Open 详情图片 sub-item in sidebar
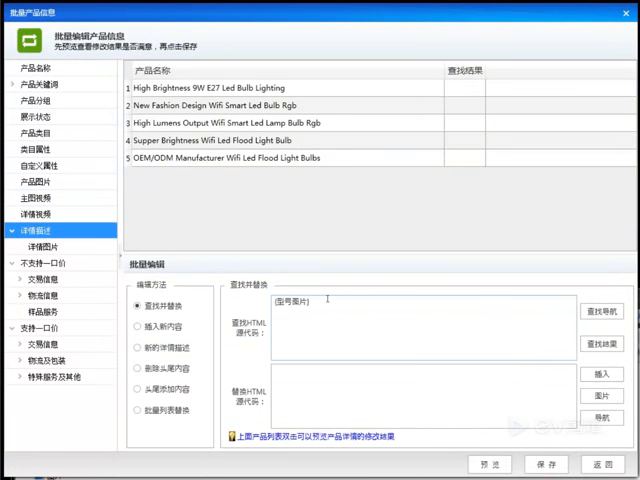Image resolution: width=640 pixels, height=480 pixels. click(43, 247)
